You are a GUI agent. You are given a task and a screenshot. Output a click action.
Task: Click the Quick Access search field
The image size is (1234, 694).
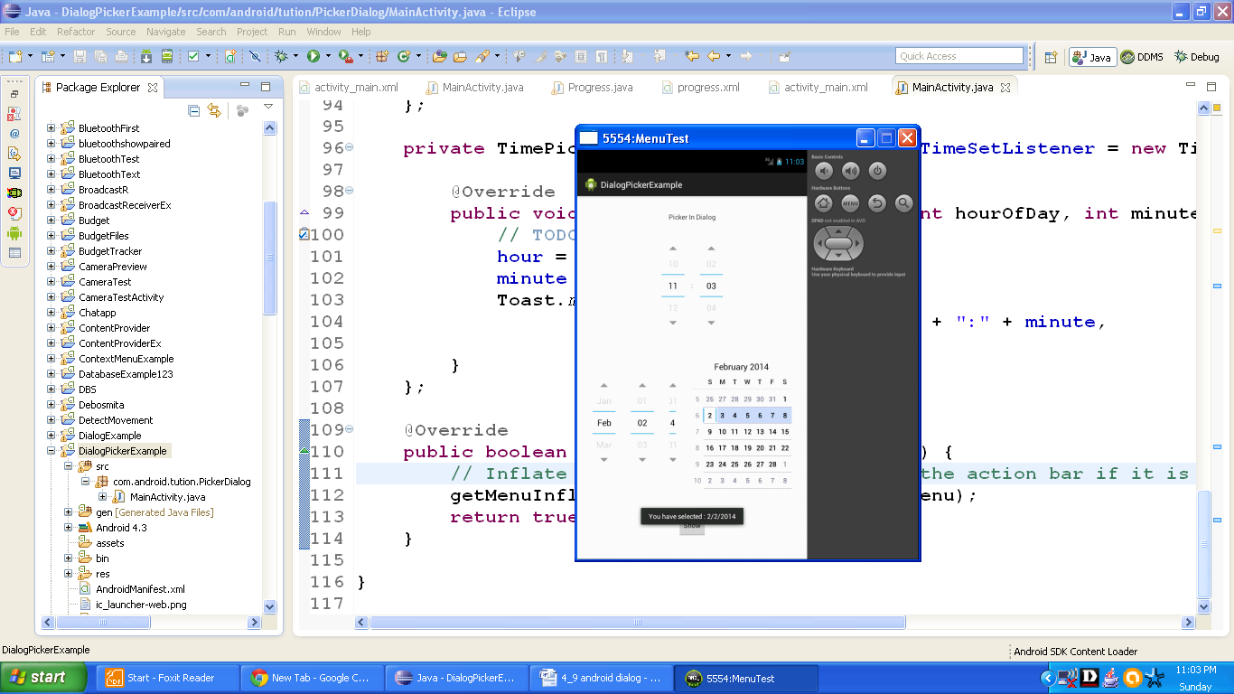959,56
